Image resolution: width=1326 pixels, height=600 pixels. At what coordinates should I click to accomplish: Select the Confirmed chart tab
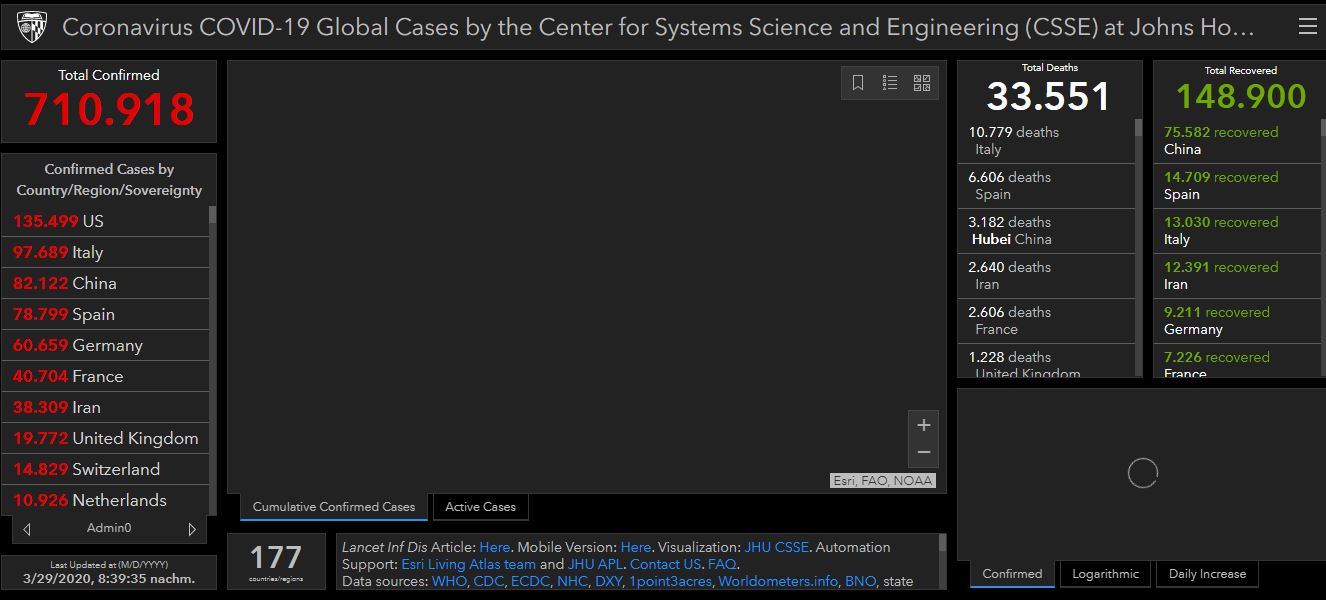[x=1012, y=574]
